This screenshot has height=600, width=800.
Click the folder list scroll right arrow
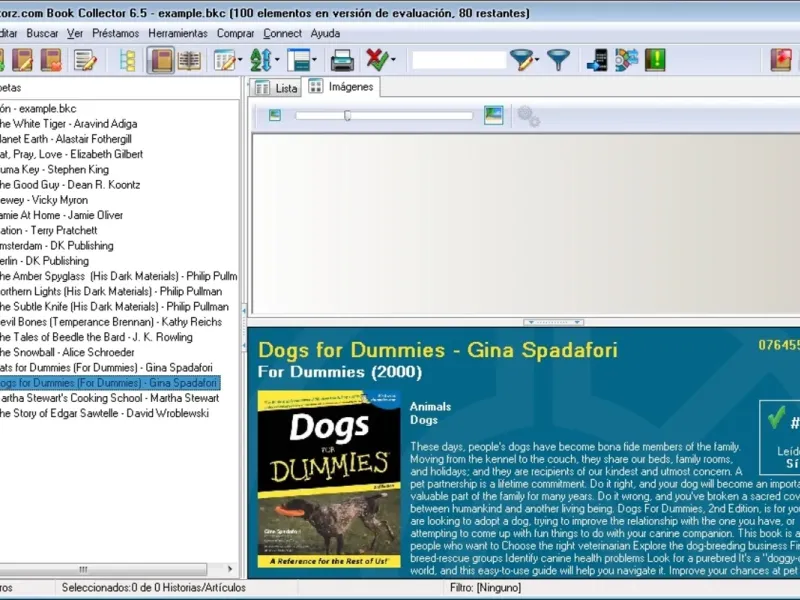click(x=230, y=569)
